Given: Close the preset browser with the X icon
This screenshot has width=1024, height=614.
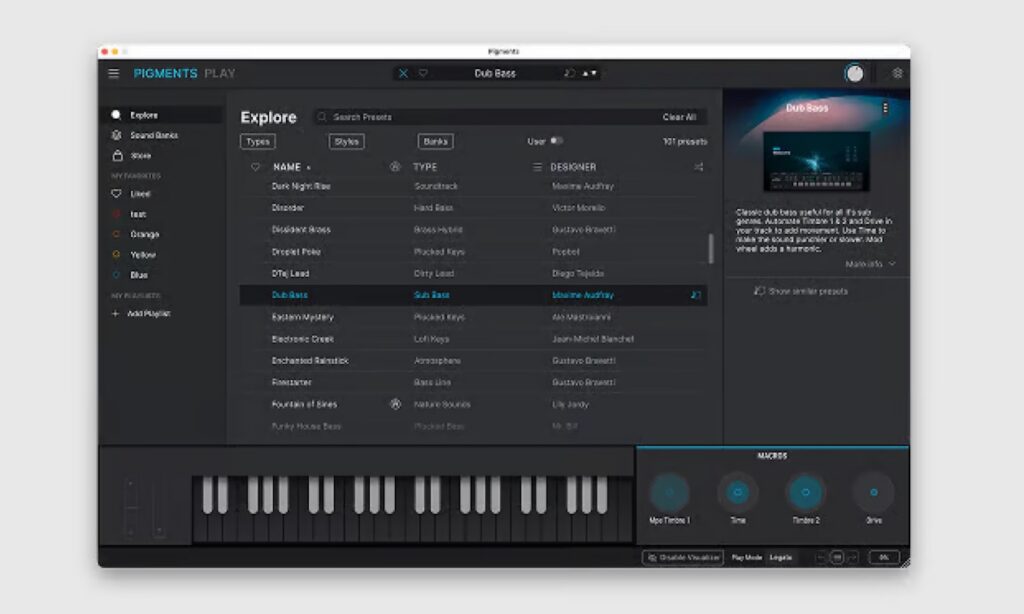Looking at the screenshot, I should [x=403, y=73].
